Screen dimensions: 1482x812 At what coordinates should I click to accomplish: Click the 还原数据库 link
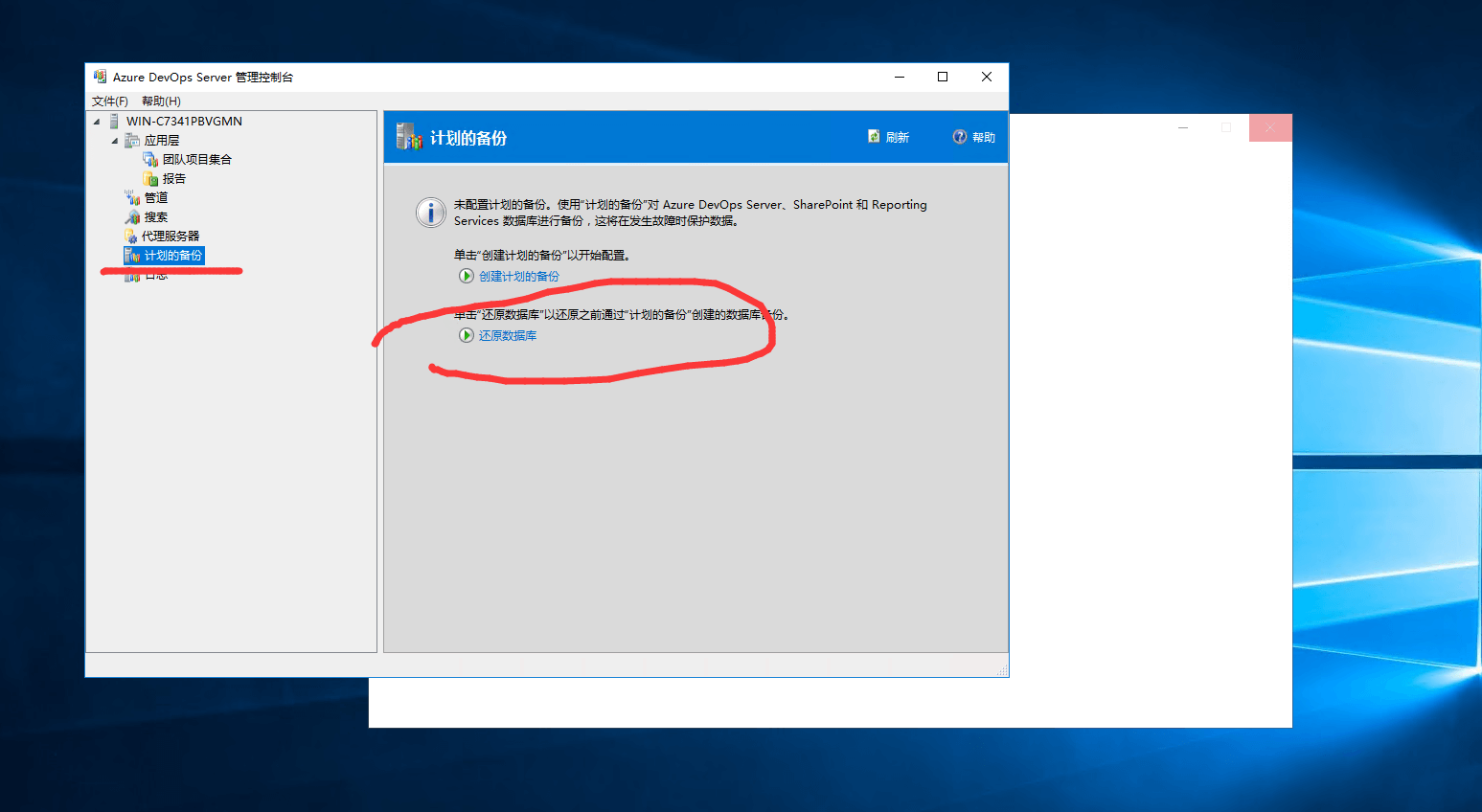507,336
